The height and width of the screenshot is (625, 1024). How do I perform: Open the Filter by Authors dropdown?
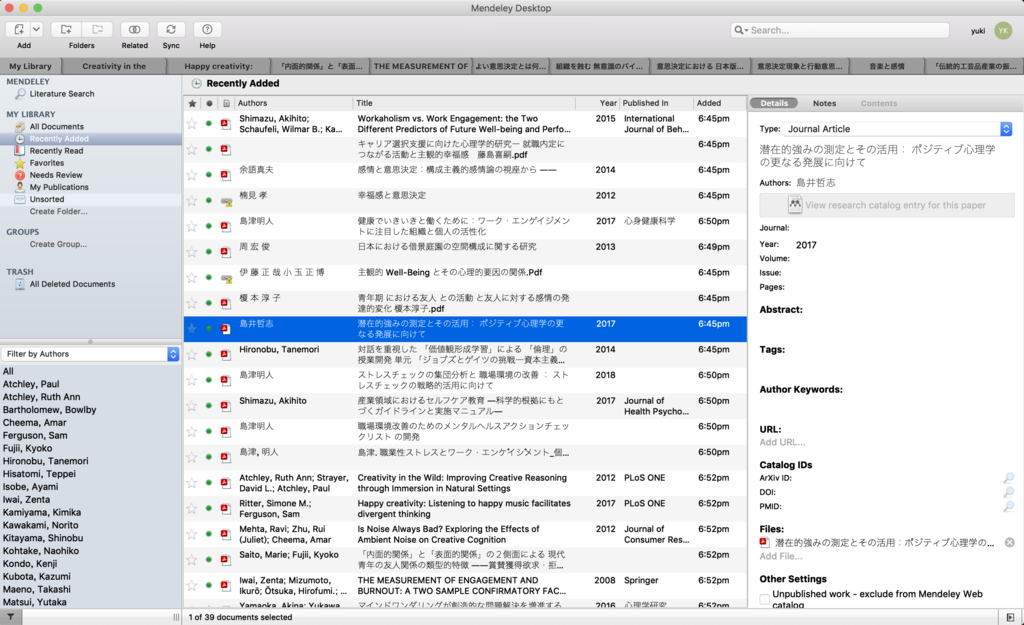(90, 354)
